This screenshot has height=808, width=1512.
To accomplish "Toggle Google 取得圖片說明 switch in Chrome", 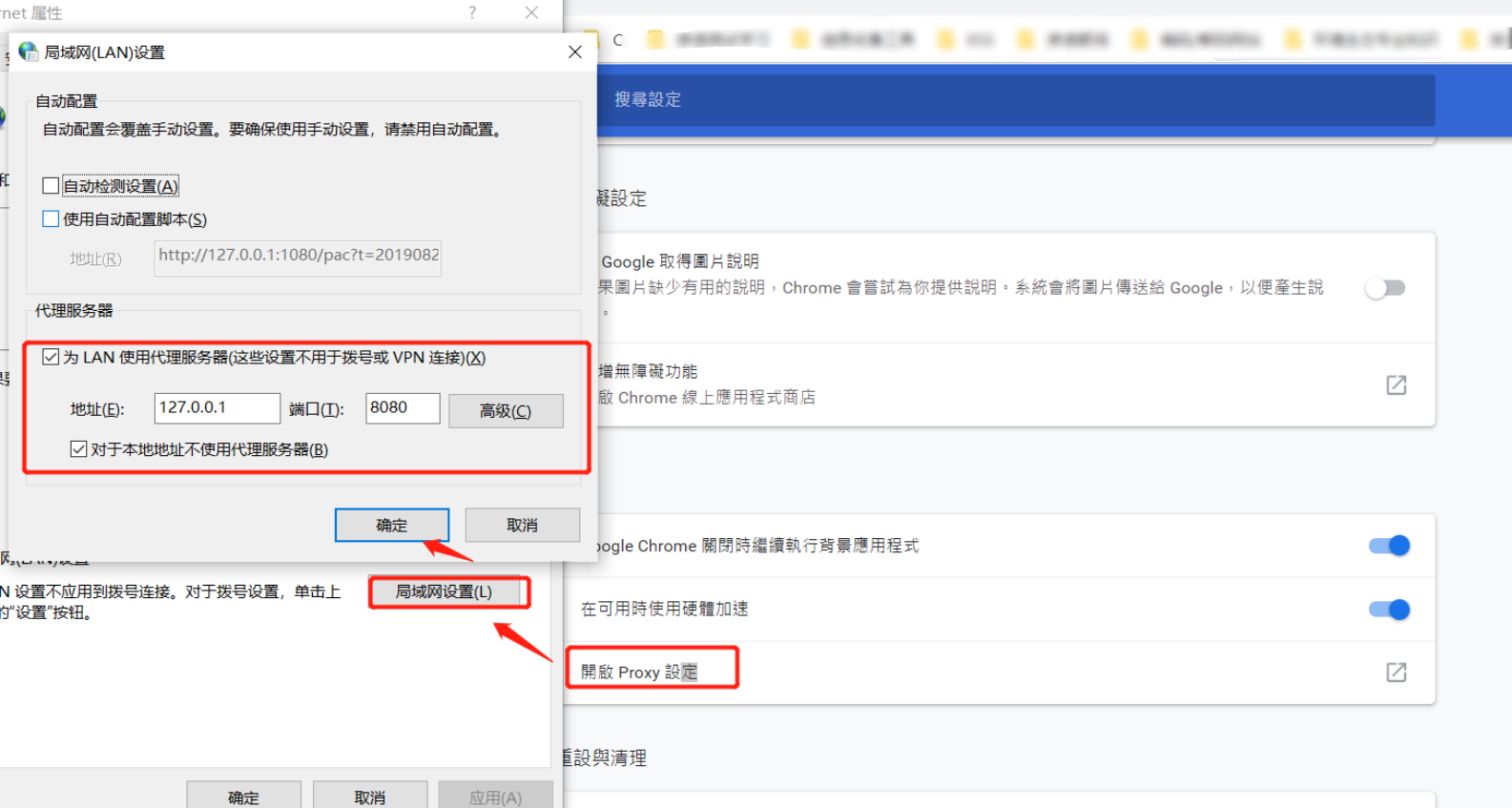I will pos(1386,288).
